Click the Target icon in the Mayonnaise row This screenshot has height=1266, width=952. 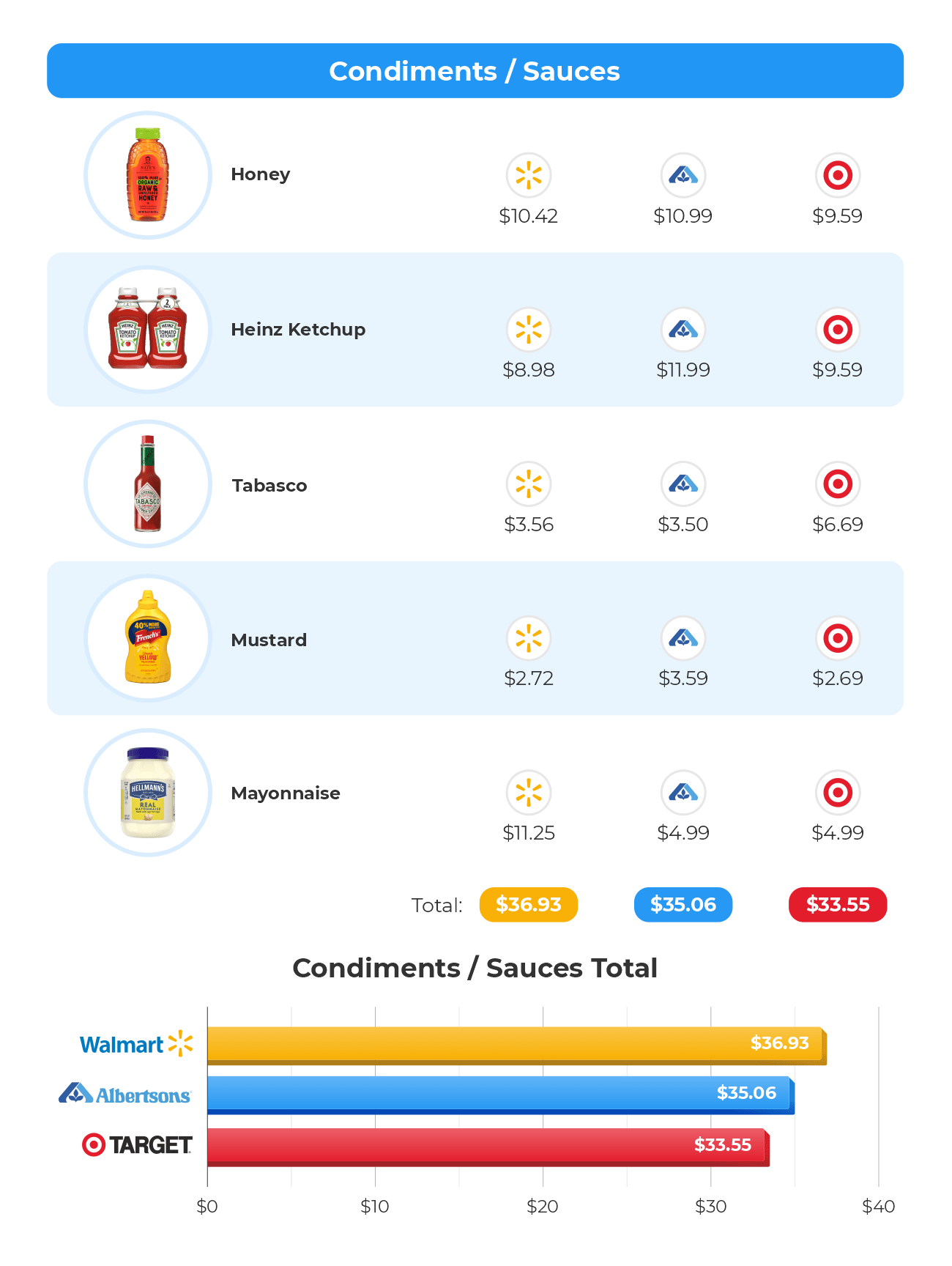click(837, 793)
